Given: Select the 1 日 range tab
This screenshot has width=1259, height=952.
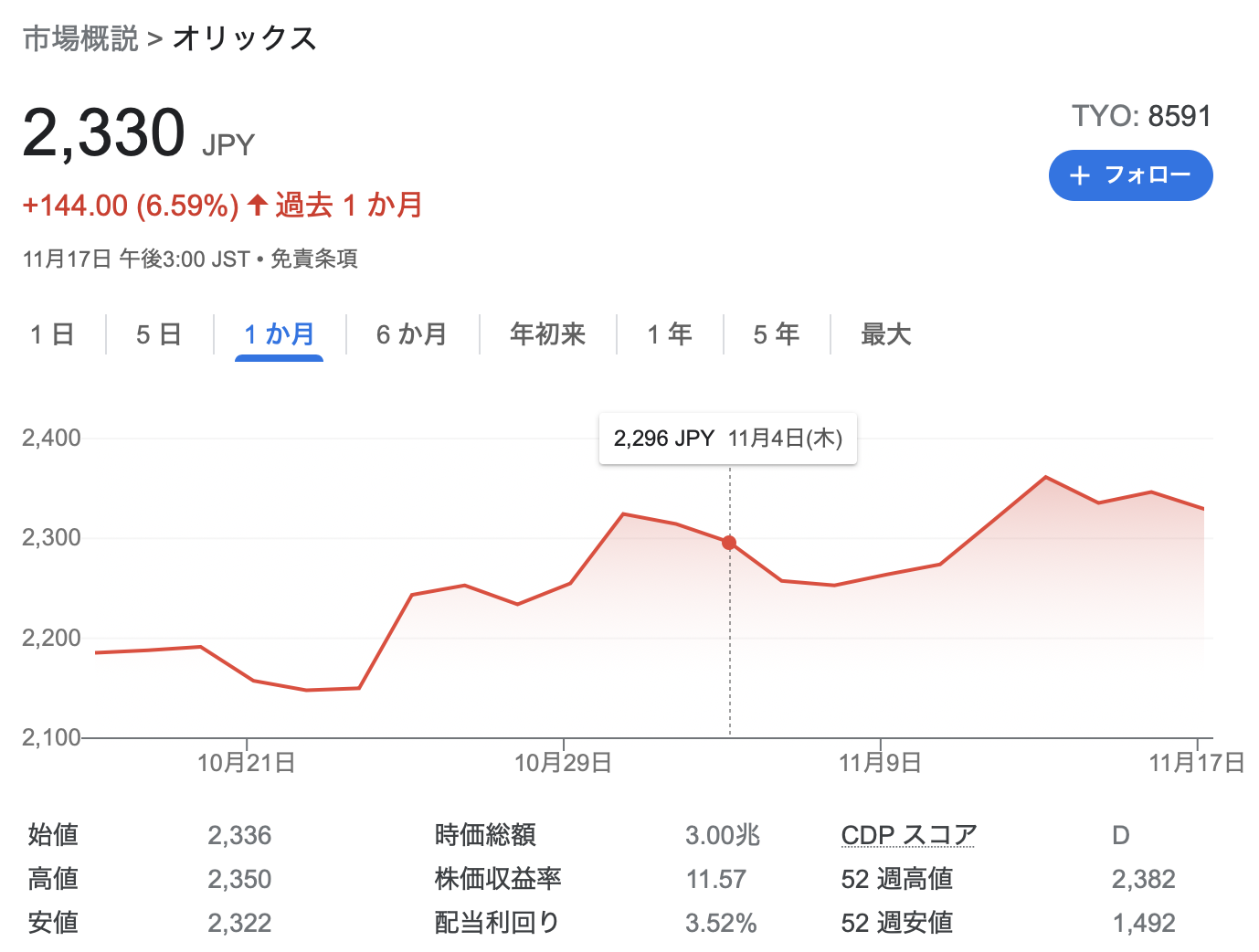Looking at the screenshot, I should [x=52, y=334].
